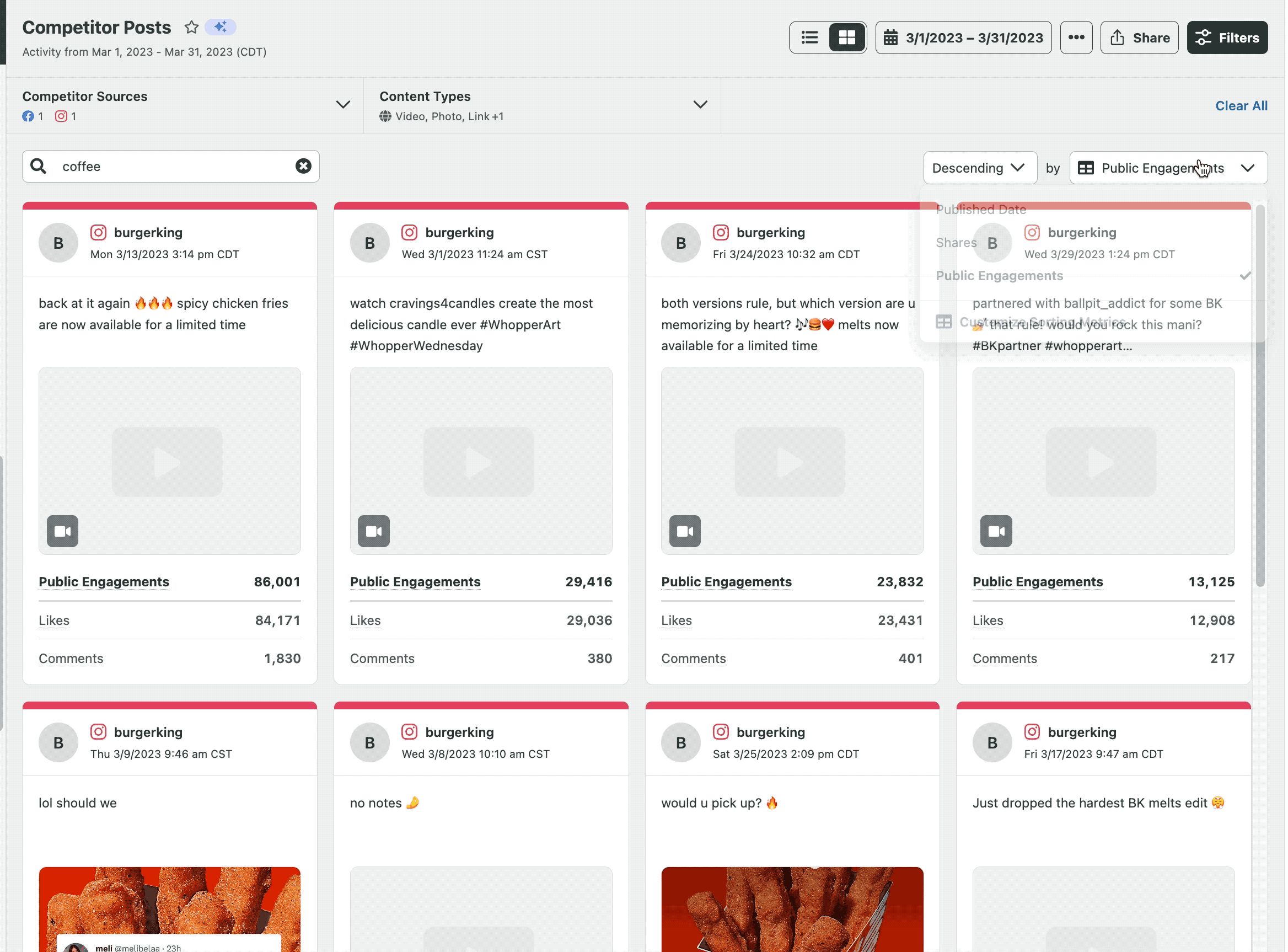This screenshot has width=1288, height=952.
Task: Switch to list view layout
Action: click(x=809, y=37)
